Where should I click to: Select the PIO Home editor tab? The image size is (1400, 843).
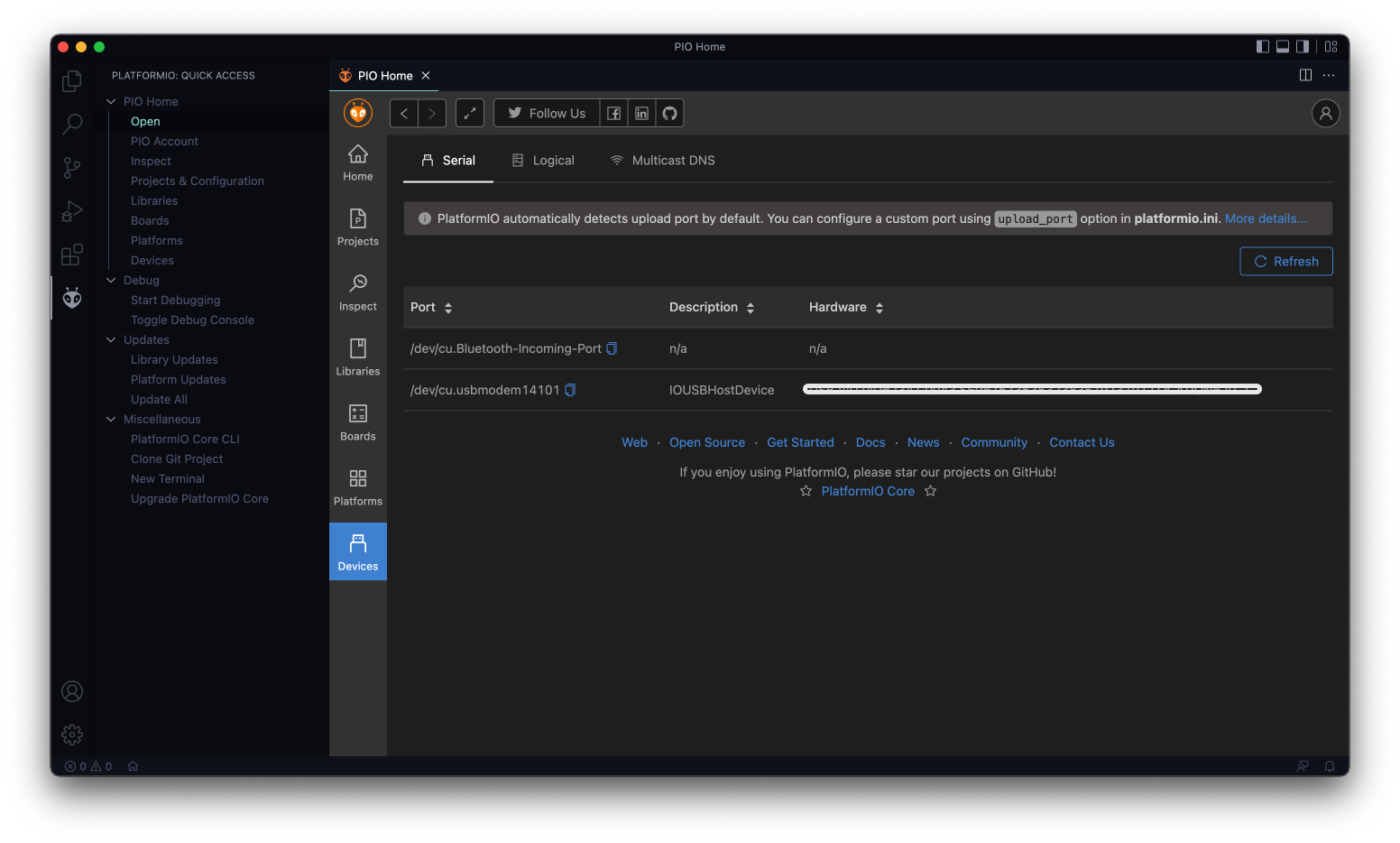tap(383, 76)
